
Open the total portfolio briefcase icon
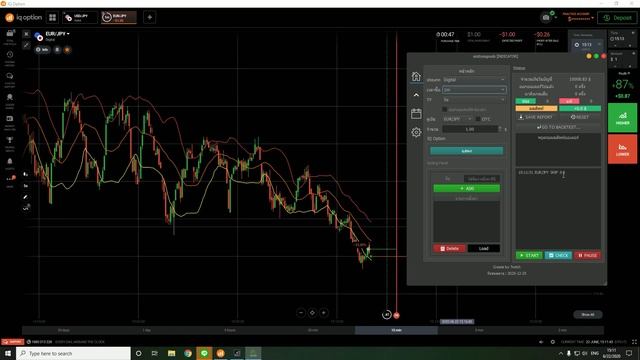(x=10, y=33)
